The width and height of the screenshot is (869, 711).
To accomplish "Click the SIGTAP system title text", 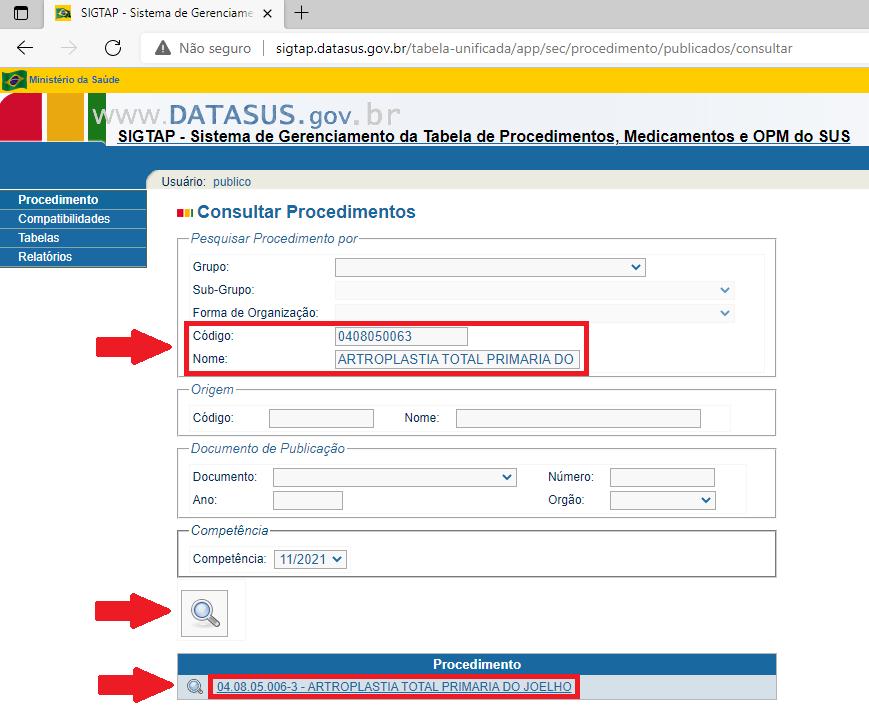I will tap(484, 136).
